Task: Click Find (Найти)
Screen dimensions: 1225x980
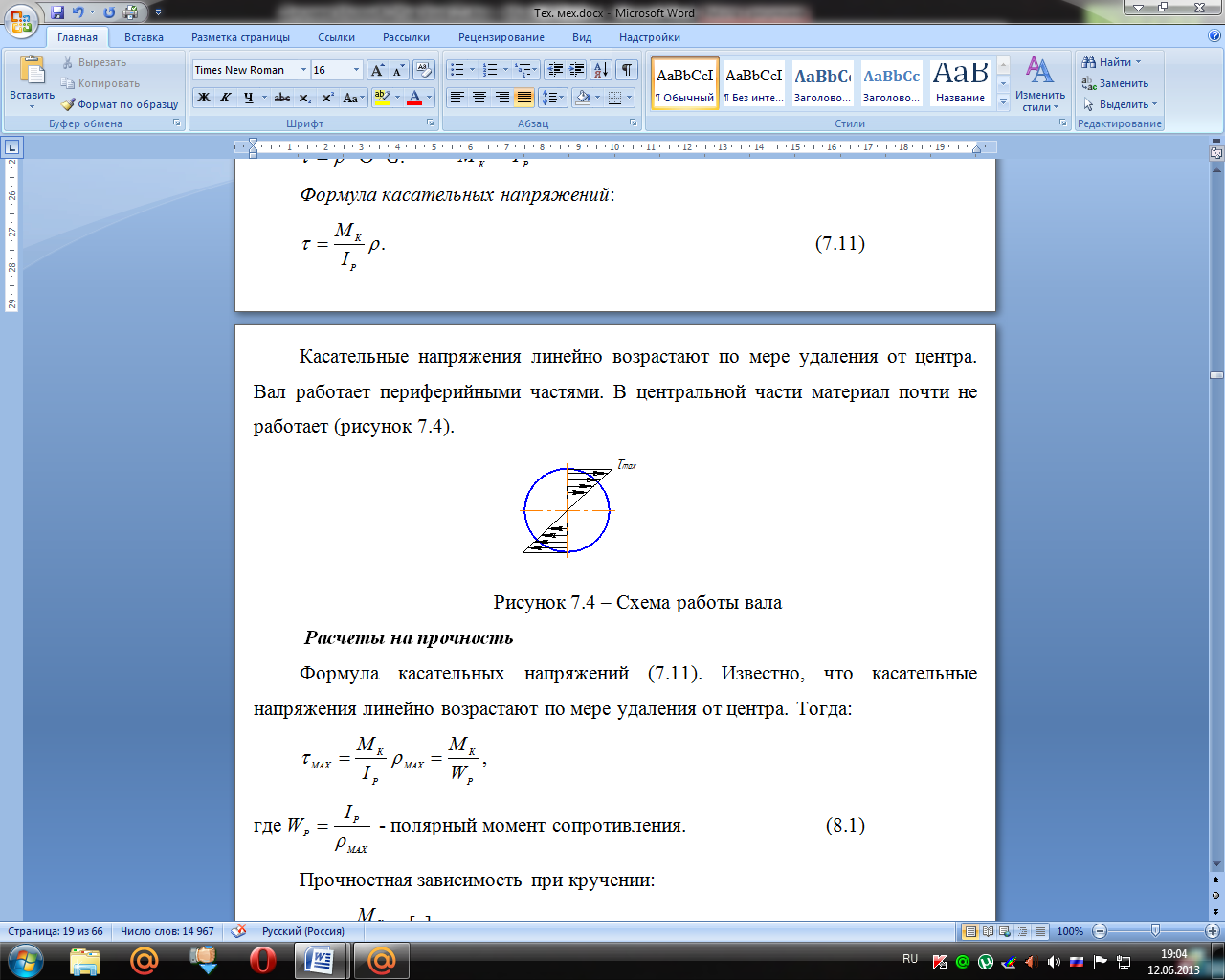Action: [1111, 62]
